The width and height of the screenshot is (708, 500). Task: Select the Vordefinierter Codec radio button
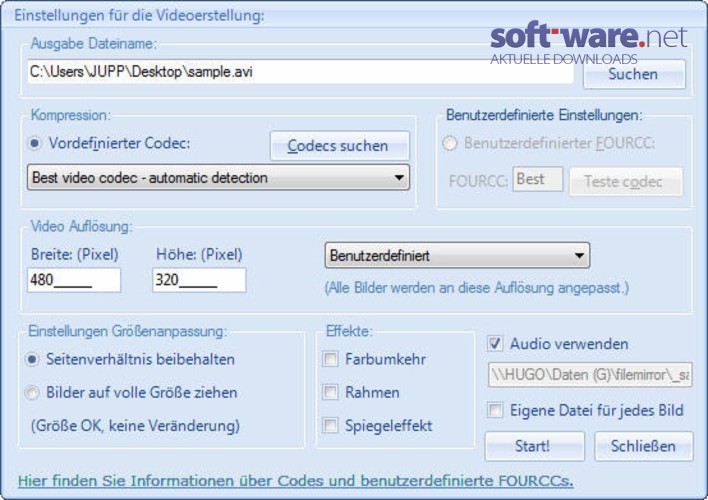[34, 144]
